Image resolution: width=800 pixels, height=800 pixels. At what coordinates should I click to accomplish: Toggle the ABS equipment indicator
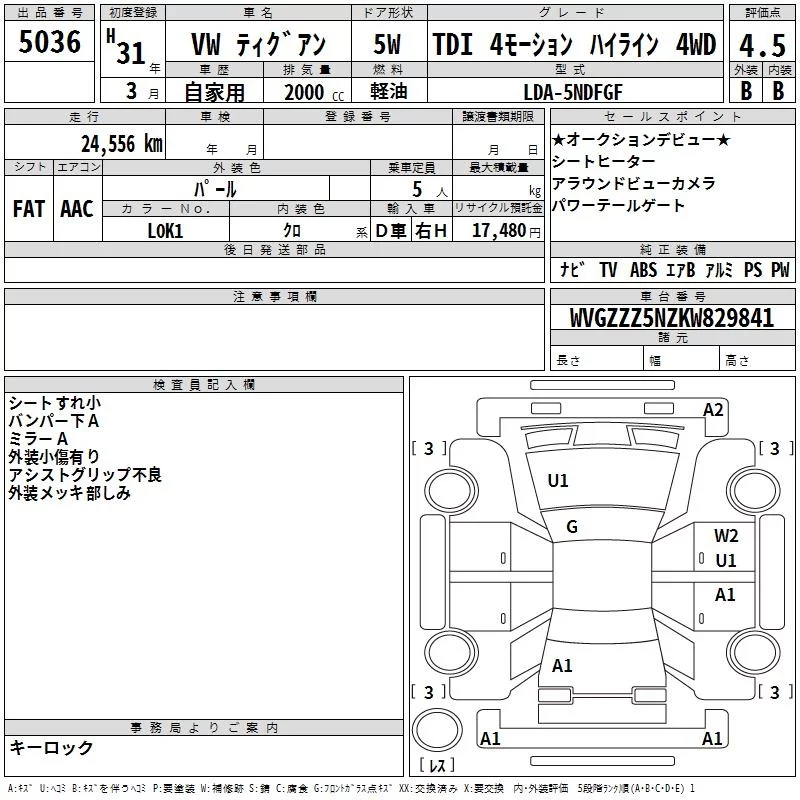point(643,270)
